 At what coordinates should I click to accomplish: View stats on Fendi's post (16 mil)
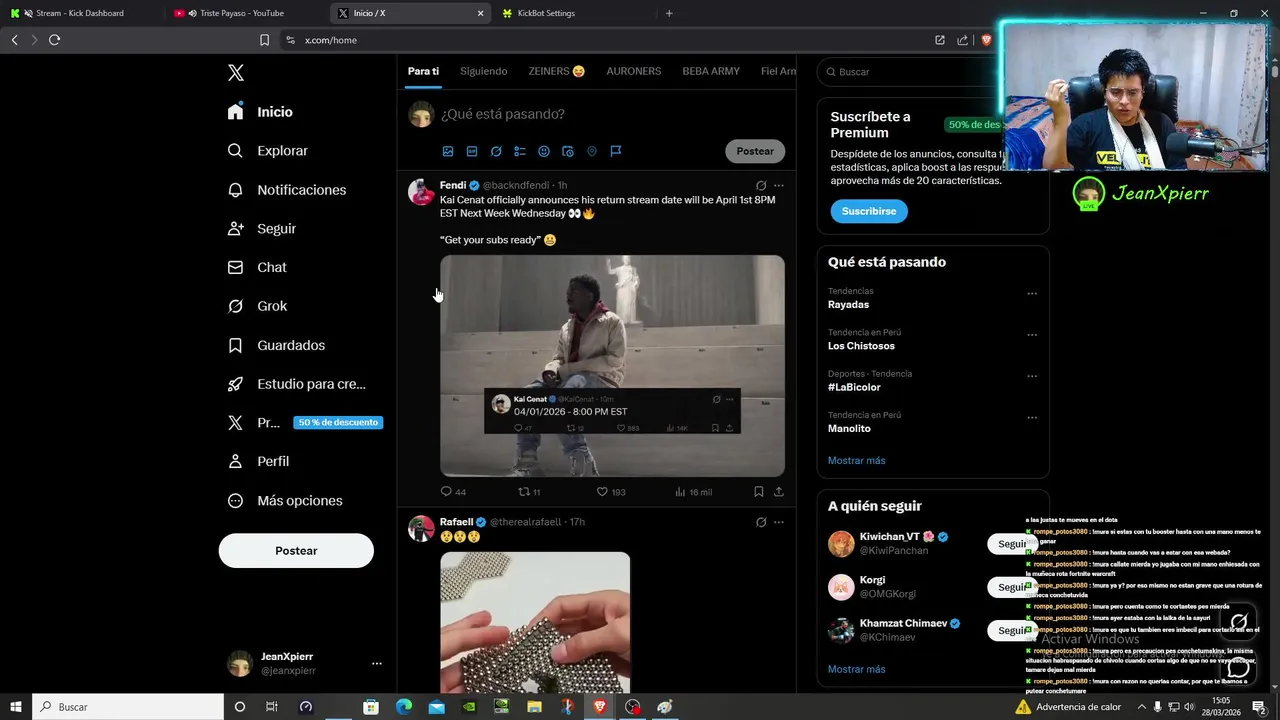(x=693, y=492)
